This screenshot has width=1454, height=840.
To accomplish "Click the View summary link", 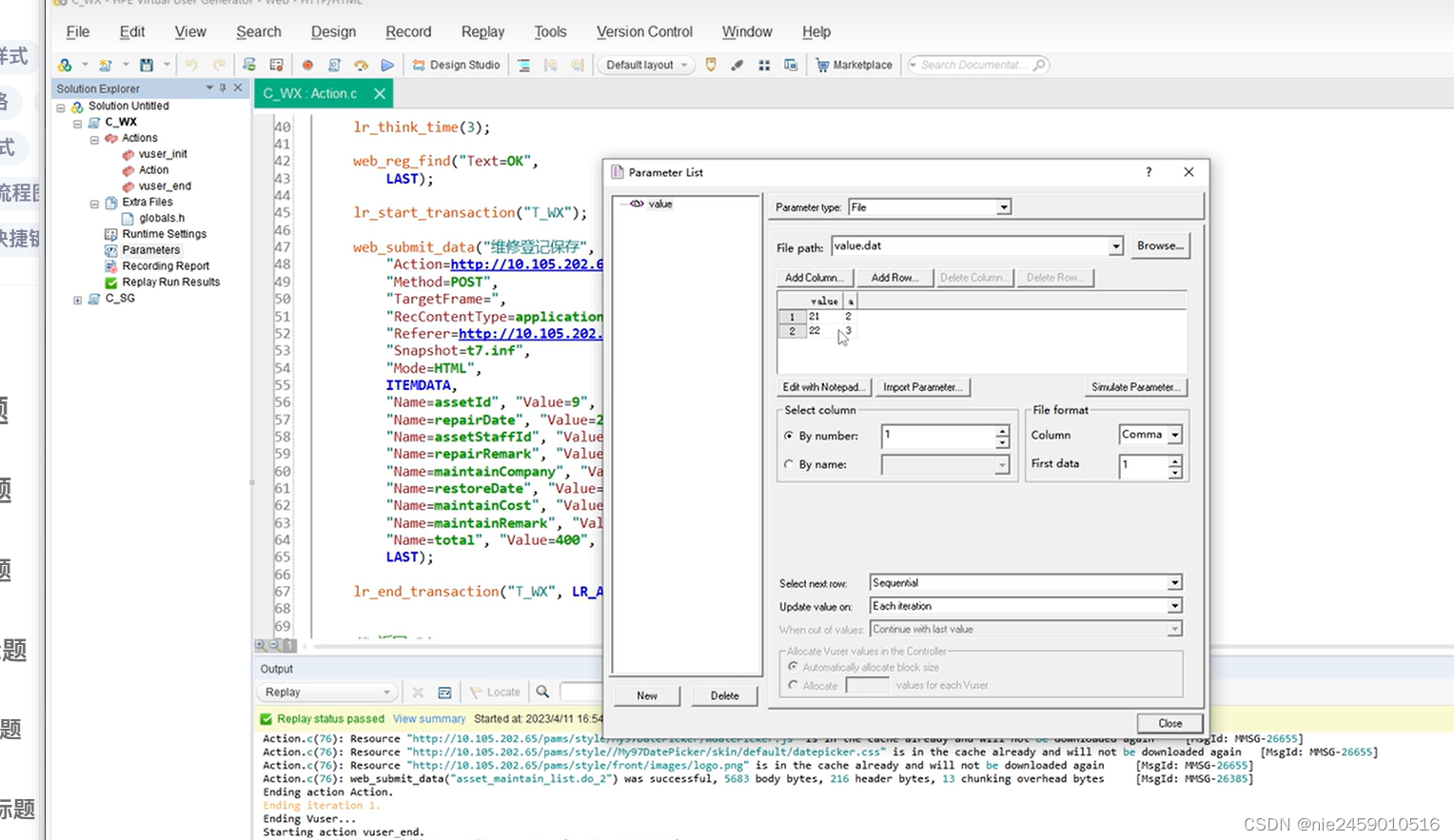I will 429,719.
